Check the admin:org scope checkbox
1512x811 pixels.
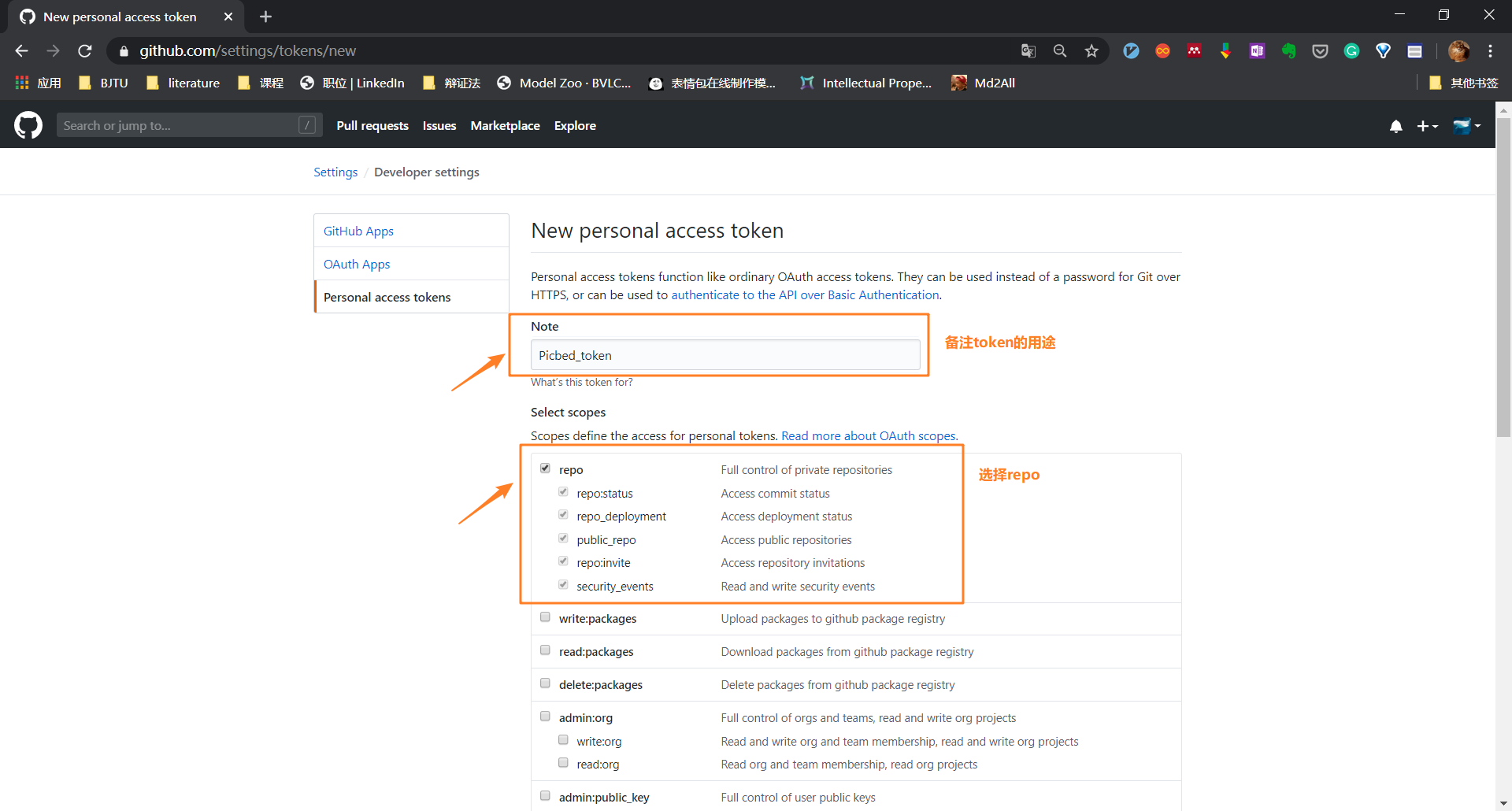pyautogui.click(x=545, y=717)
